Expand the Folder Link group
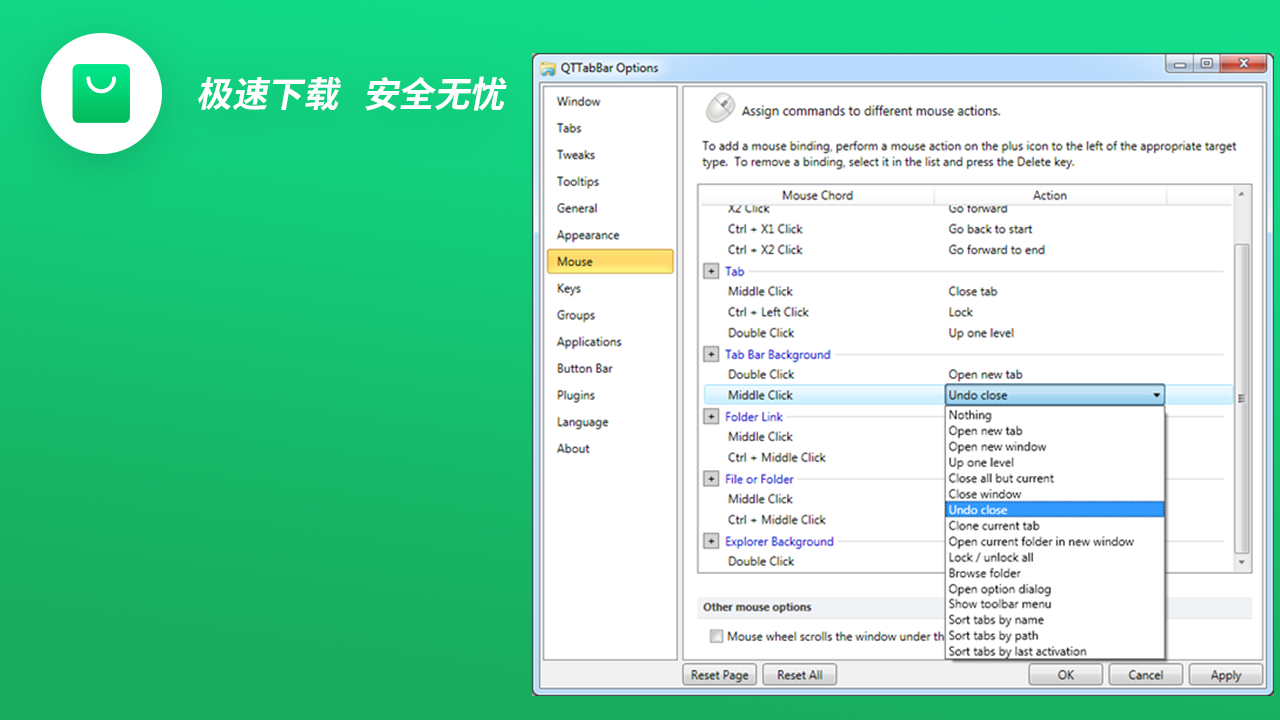 click(710, 416)
